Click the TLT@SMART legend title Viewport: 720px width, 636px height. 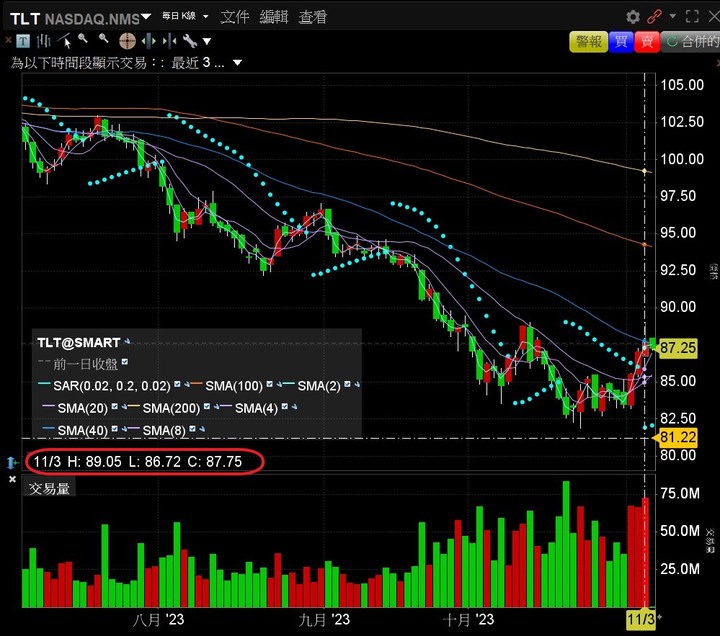79,343
